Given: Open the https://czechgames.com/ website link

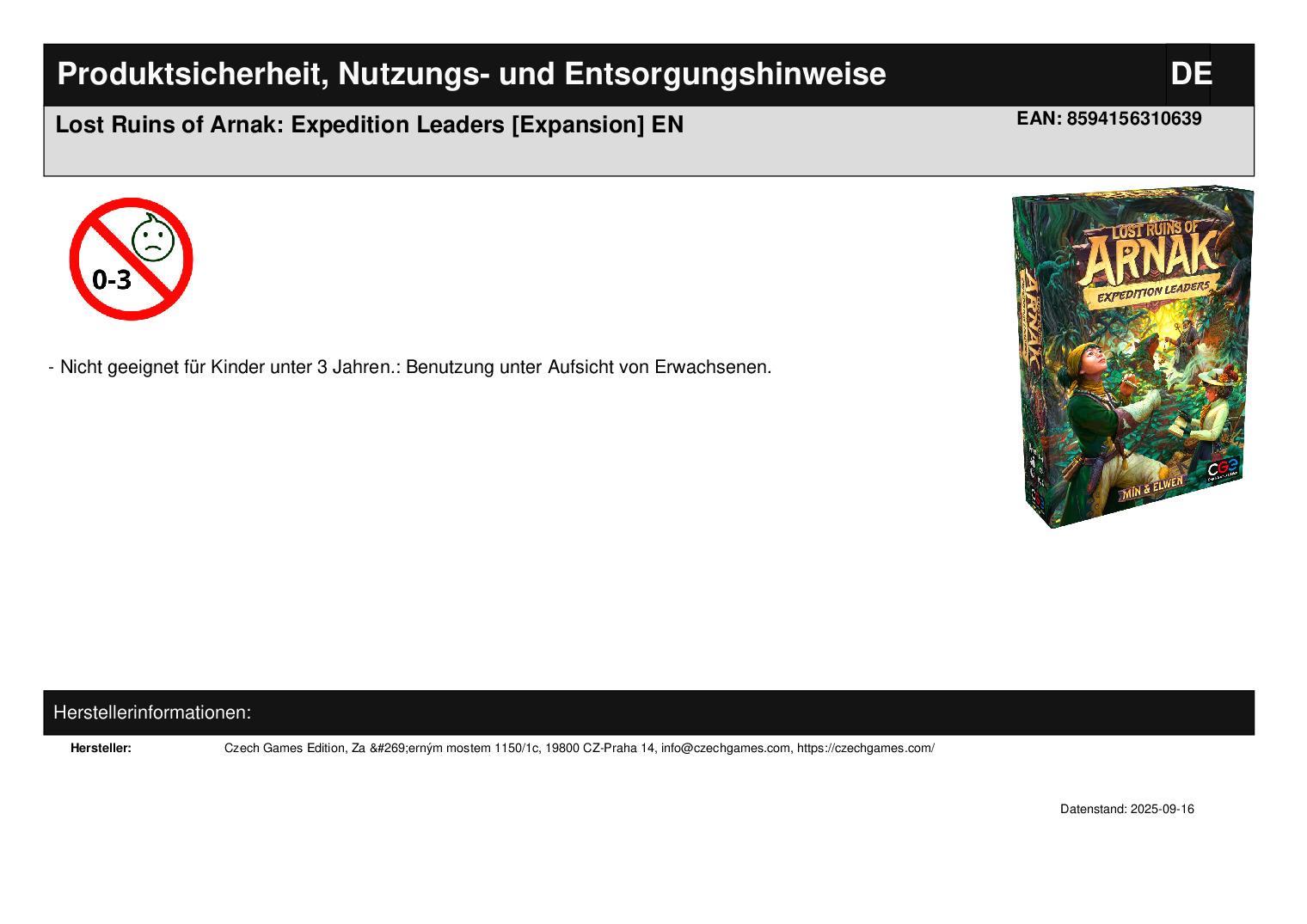Looking at the screenshot, I should (865, 748).
